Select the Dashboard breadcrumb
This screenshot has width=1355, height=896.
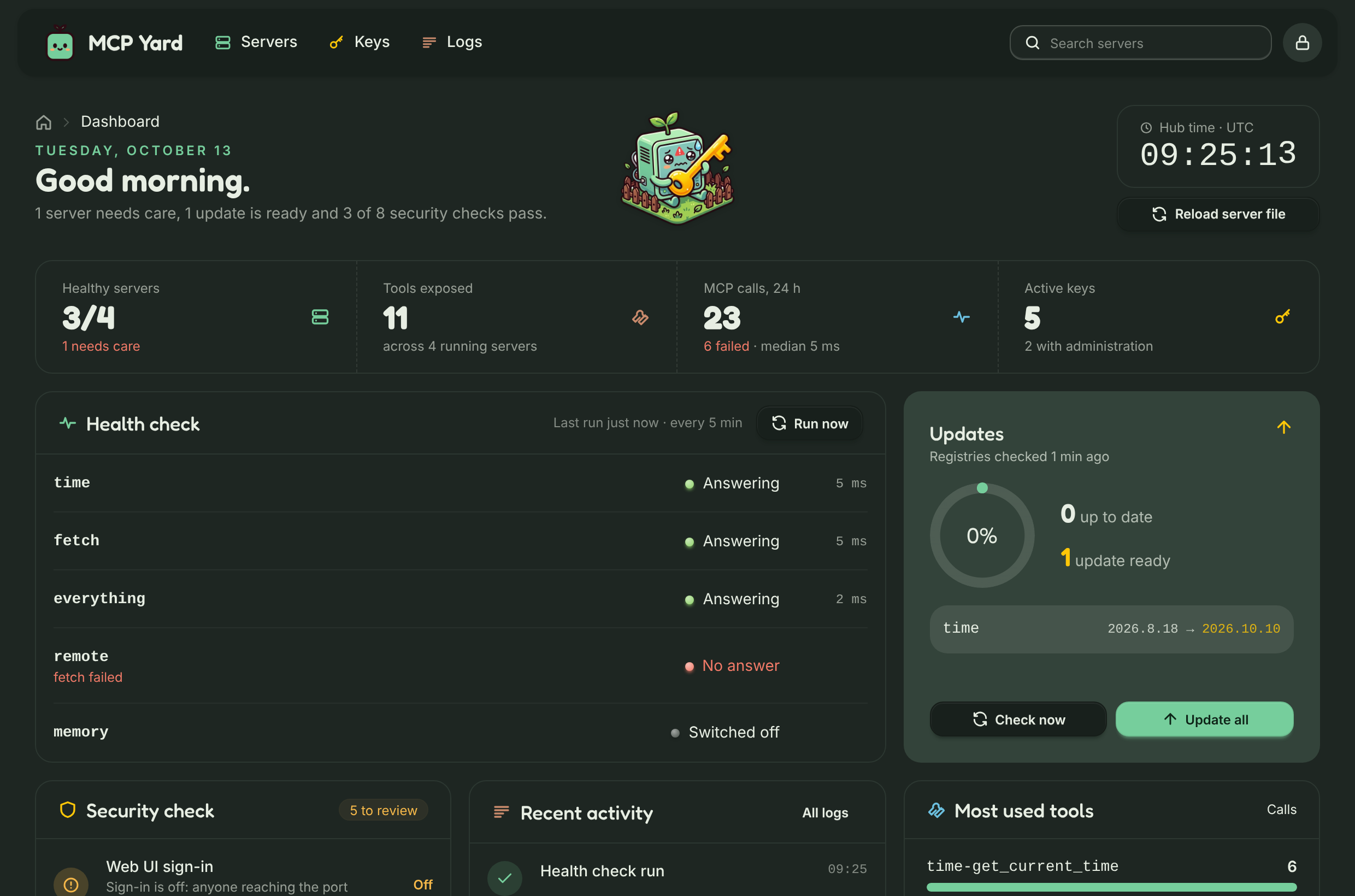[x=120, y=122]
